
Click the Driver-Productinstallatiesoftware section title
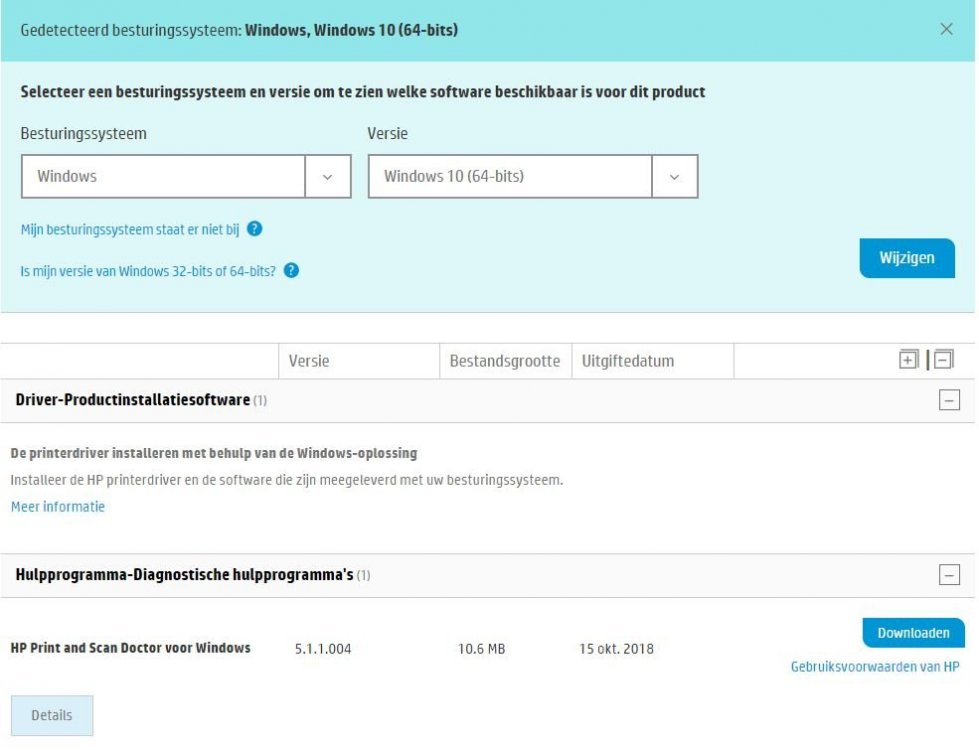click(133, 400)
